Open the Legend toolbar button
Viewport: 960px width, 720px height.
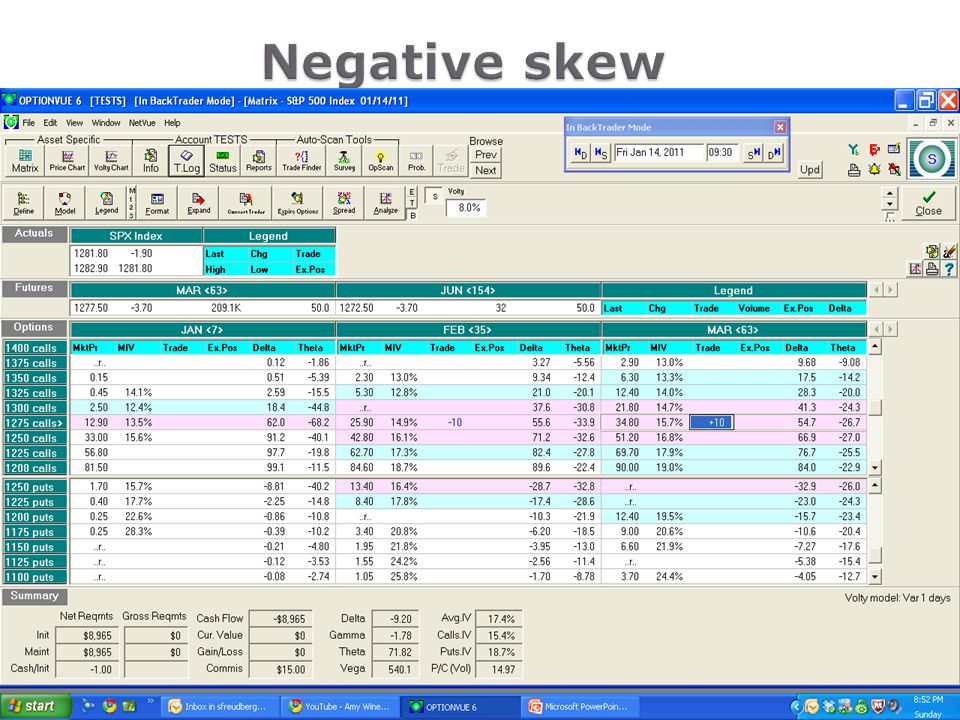point(107,203)
